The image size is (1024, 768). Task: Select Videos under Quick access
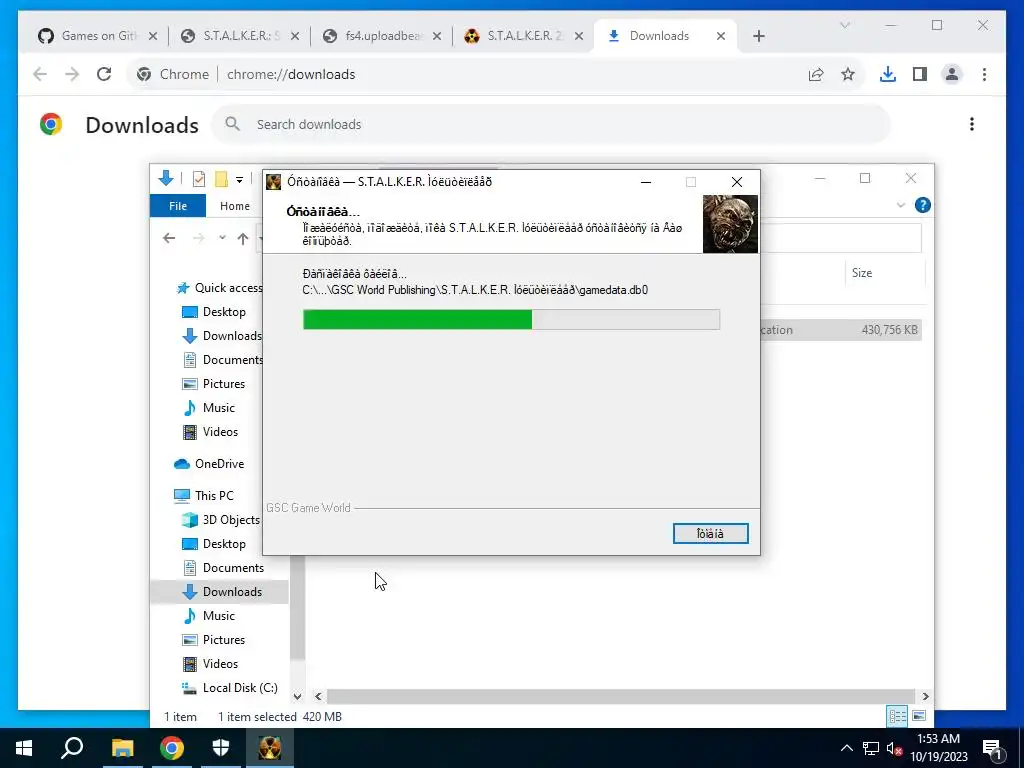pyautogui.click(x=220, y=432)
